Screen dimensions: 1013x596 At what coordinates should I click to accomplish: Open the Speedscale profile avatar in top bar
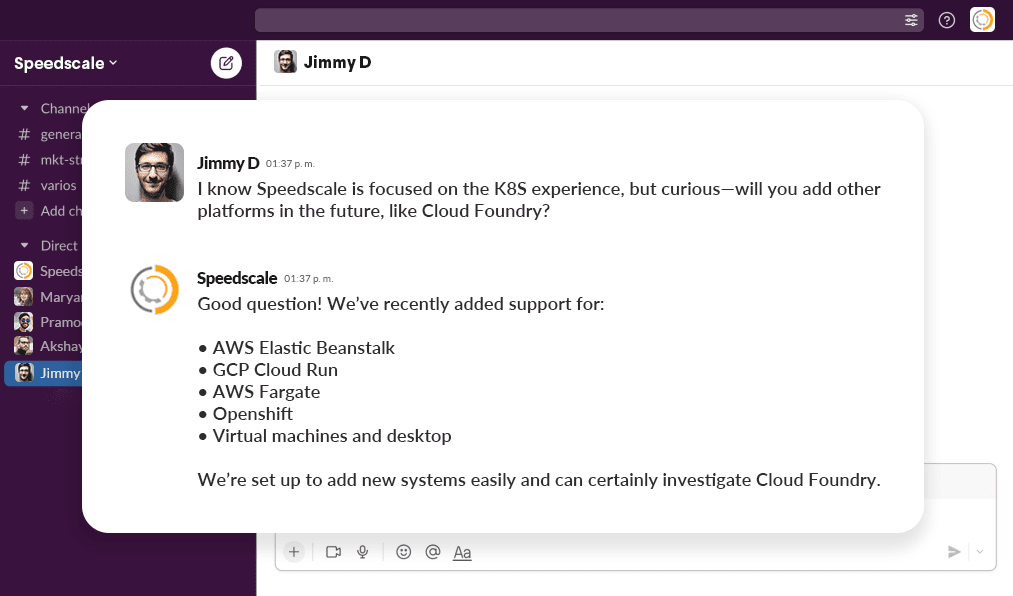point(982,20)
